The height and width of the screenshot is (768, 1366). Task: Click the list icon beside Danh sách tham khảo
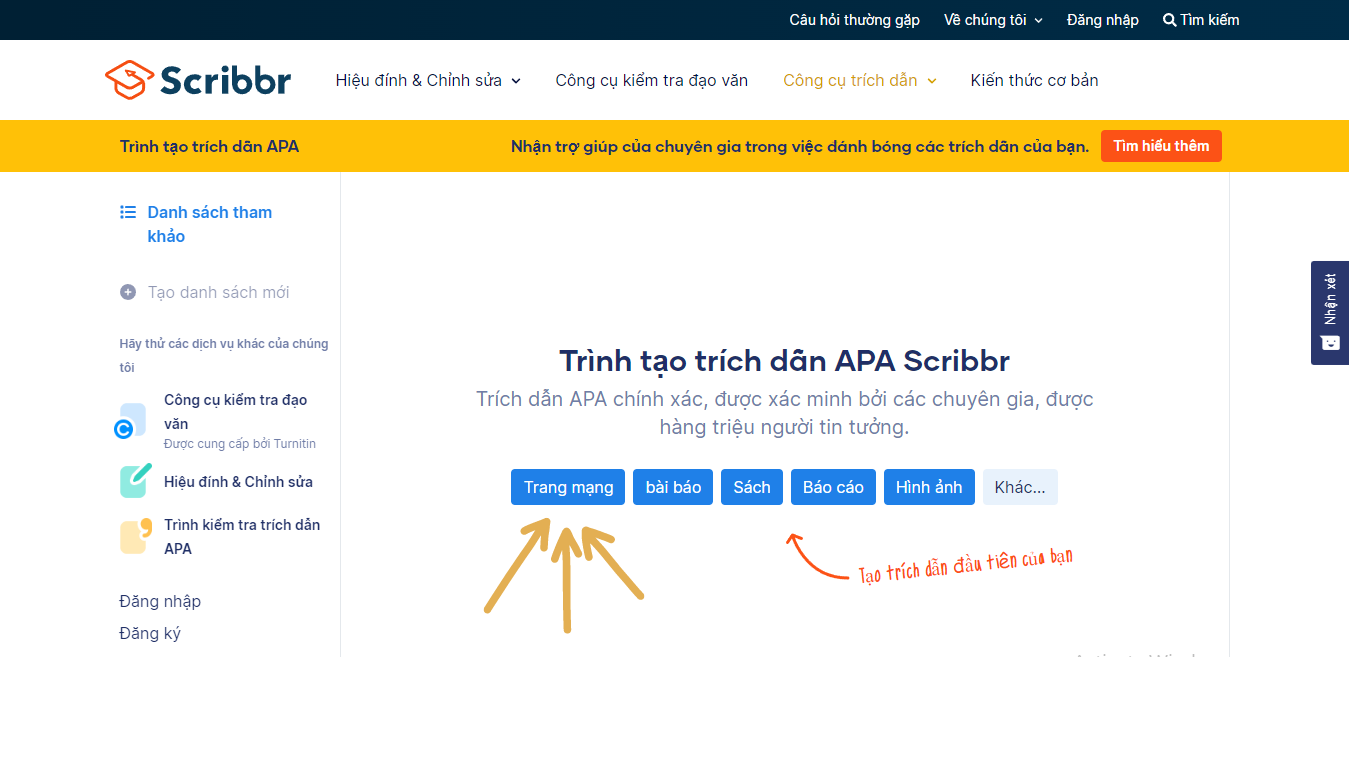128,212
